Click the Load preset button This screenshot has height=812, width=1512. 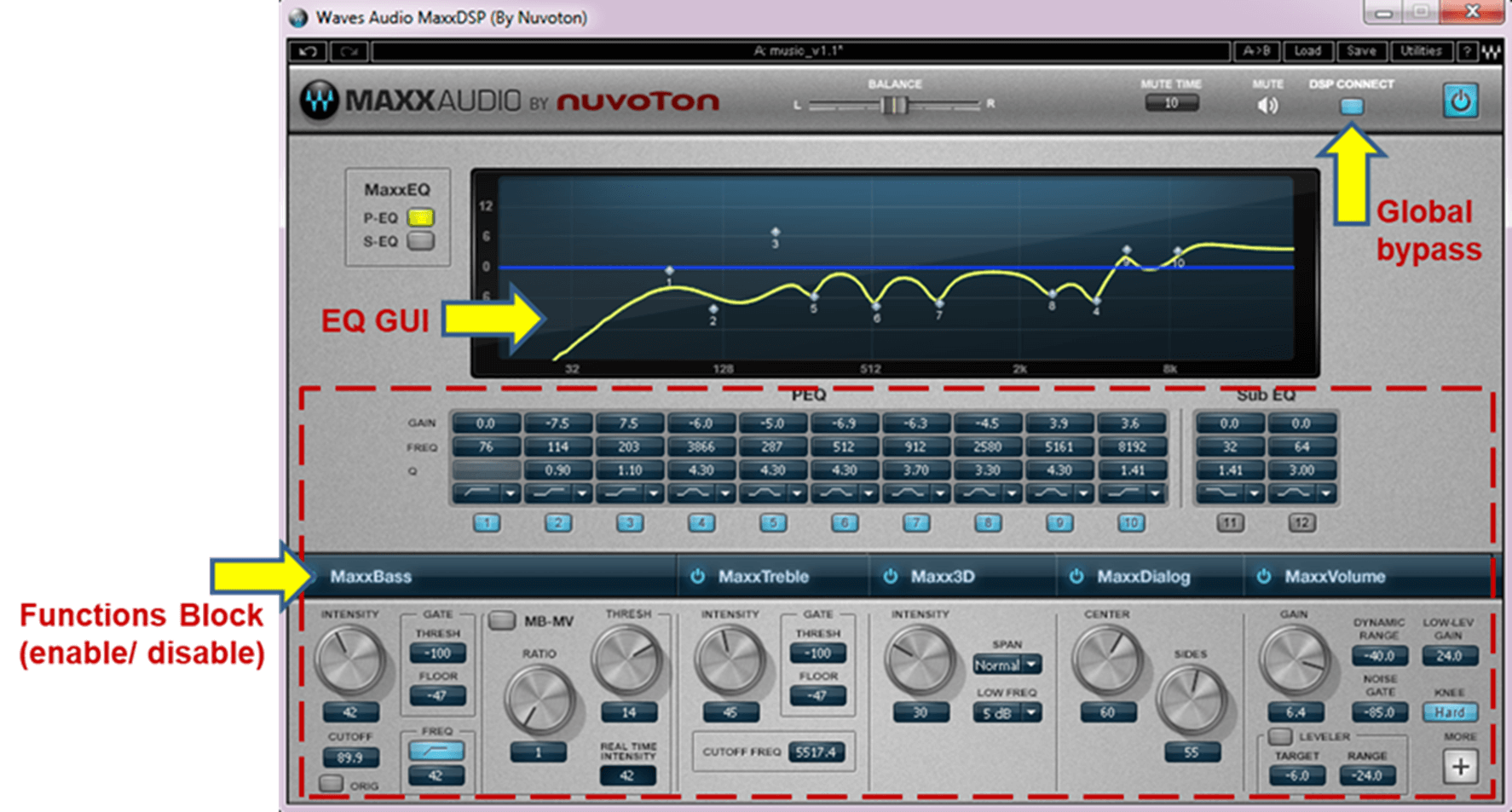[x=1307, y=52]
